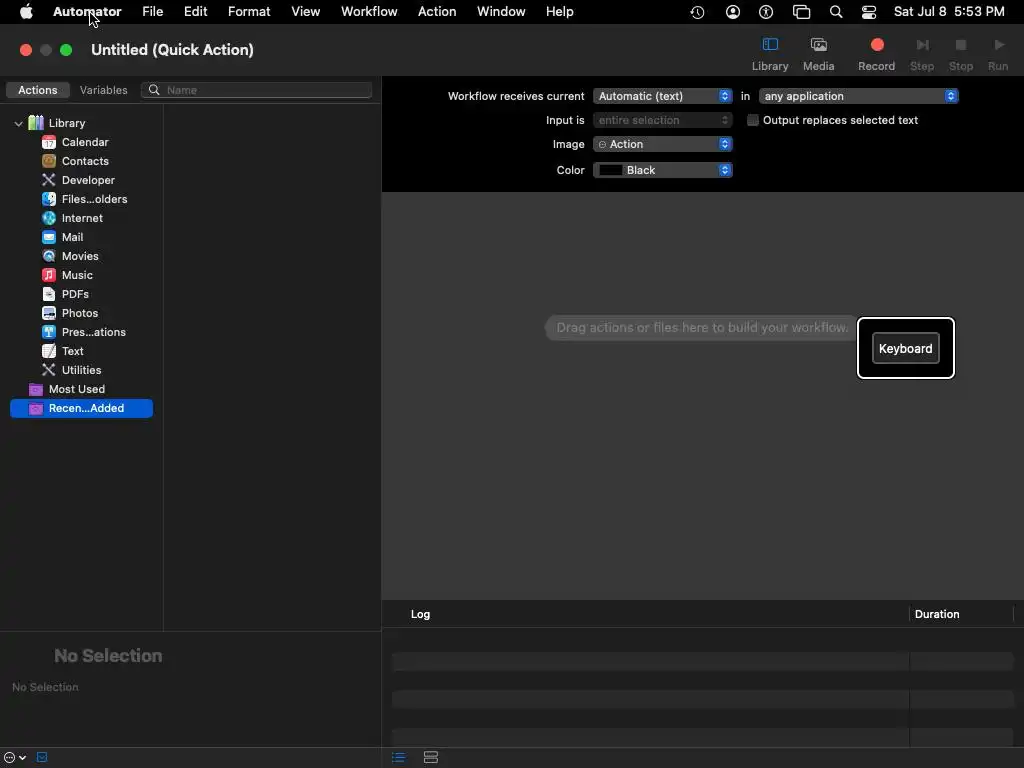Image resolution: width=1024 pixels, height=768 pixels.
Task: Select the Recently Added smart folder
Action: click(82, 408)
